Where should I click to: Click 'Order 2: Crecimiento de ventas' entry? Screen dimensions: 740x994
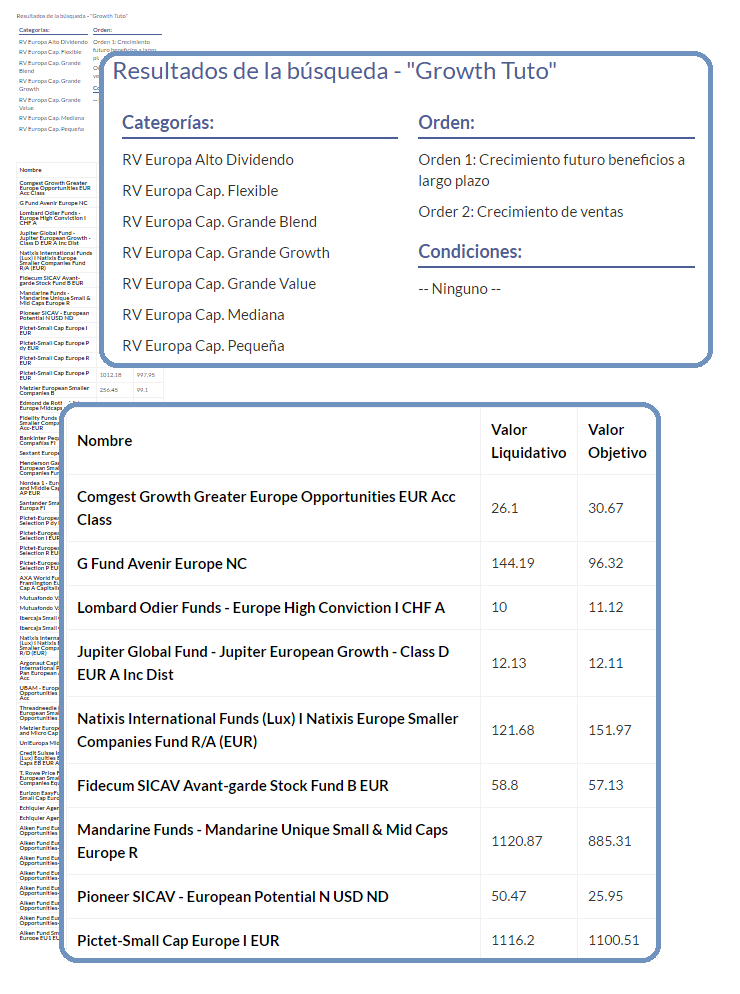coord(521,212)
